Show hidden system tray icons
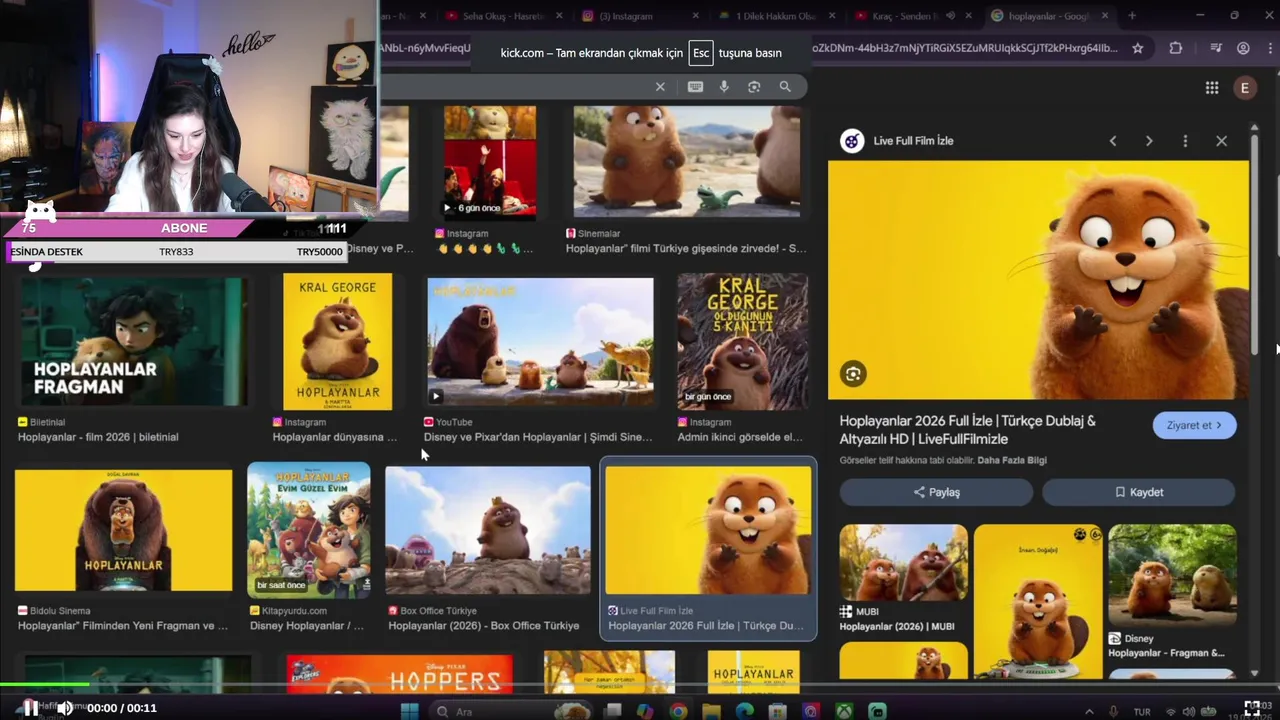Screen dimensions: 1280x720 (1090, 711)
